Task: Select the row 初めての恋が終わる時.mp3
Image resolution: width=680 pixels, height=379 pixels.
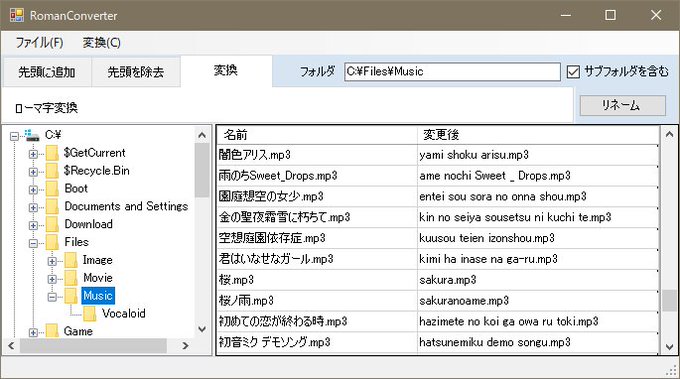Action: 437,321
